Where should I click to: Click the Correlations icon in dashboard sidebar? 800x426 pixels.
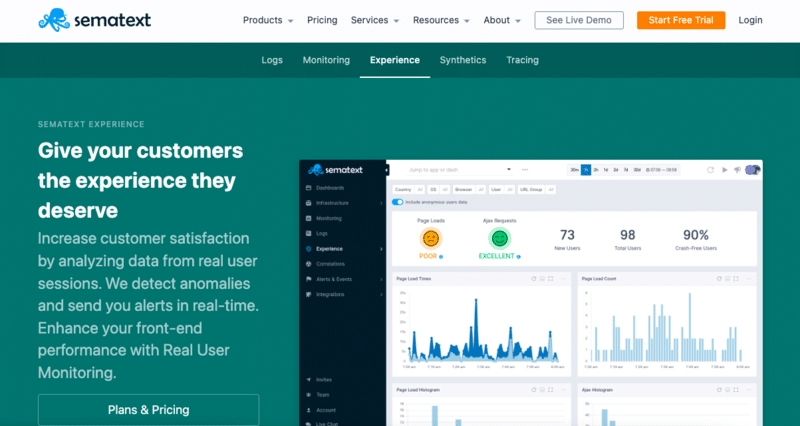tap(308, 264)
